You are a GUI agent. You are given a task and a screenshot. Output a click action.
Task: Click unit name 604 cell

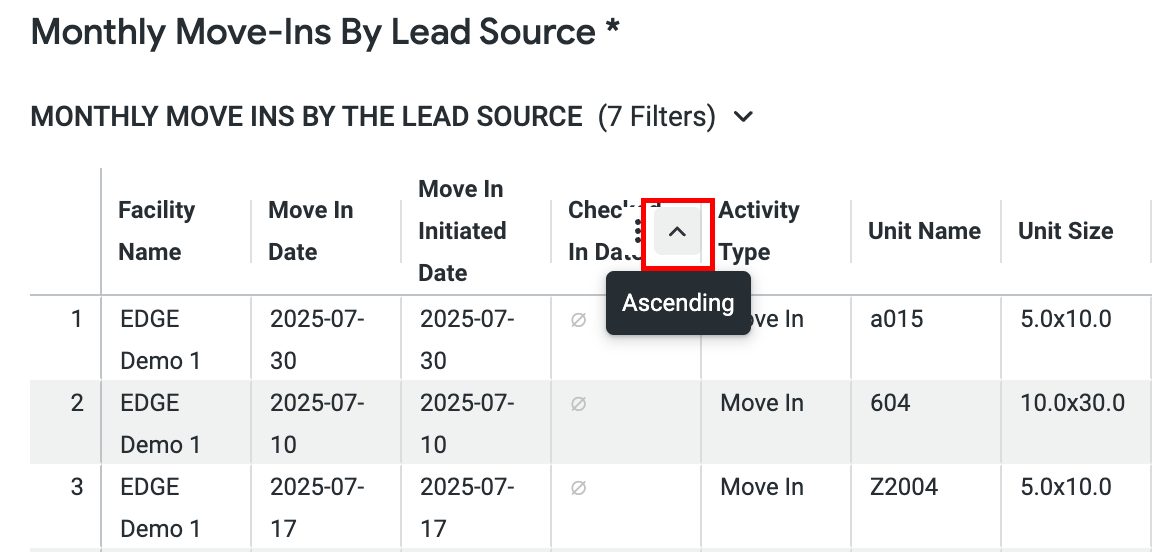point(890,403)
